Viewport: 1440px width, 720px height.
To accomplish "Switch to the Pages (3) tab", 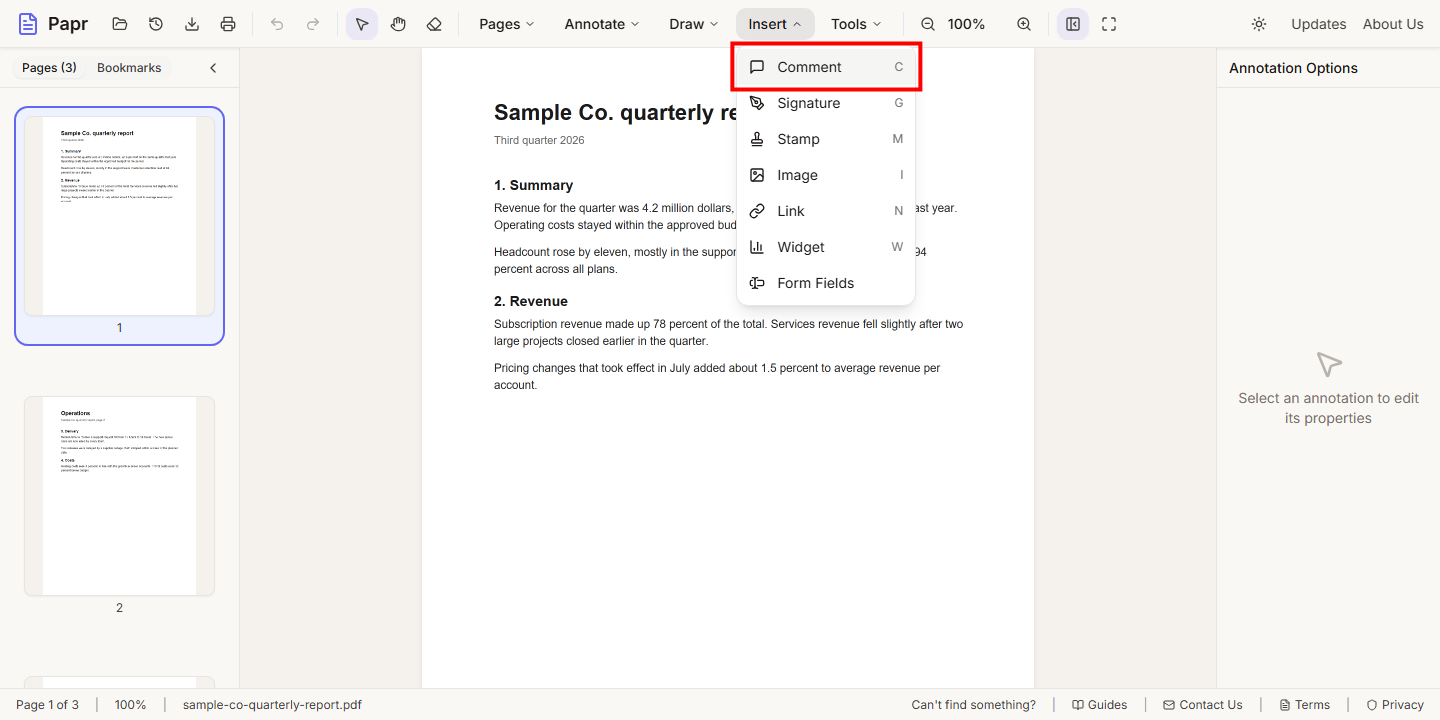I will click(49, 68).
